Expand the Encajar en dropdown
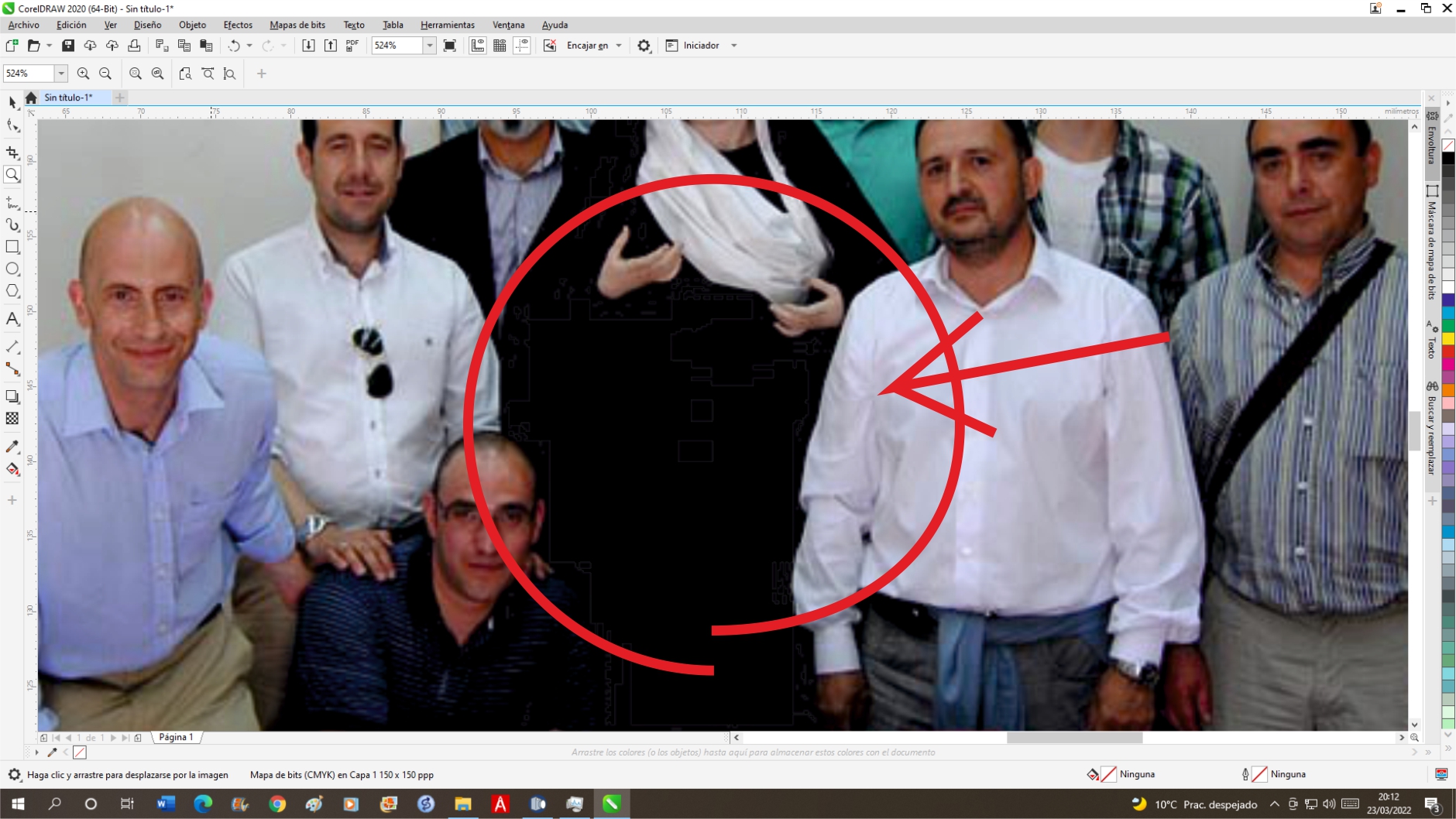Viewport: 1456px width, 819px height. tap(619, 46)
